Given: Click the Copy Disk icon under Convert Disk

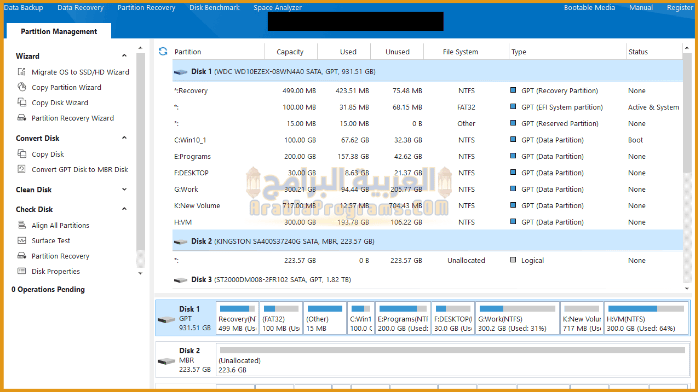Looking at the screenshot, I should pos(21,154).
